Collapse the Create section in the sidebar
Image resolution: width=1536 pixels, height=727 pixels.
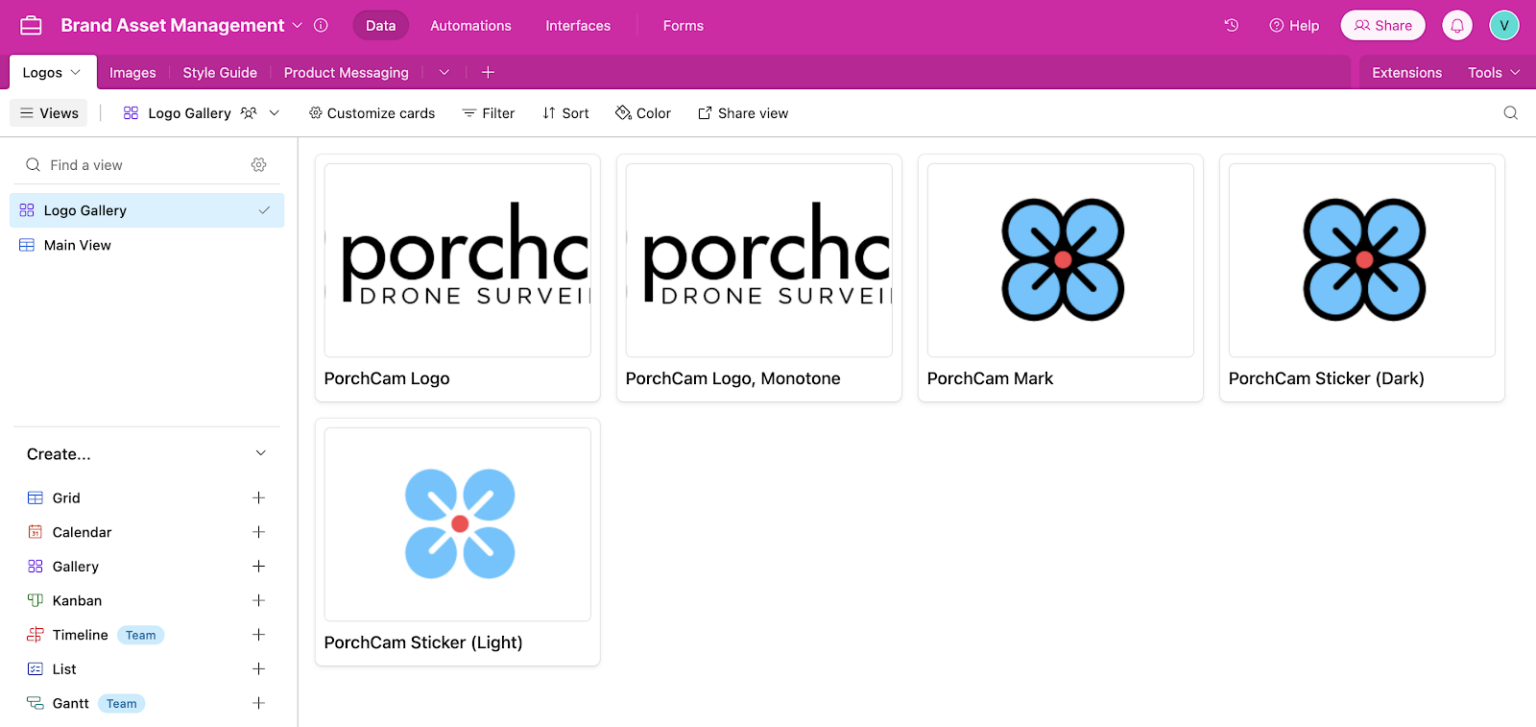point(260,453)
